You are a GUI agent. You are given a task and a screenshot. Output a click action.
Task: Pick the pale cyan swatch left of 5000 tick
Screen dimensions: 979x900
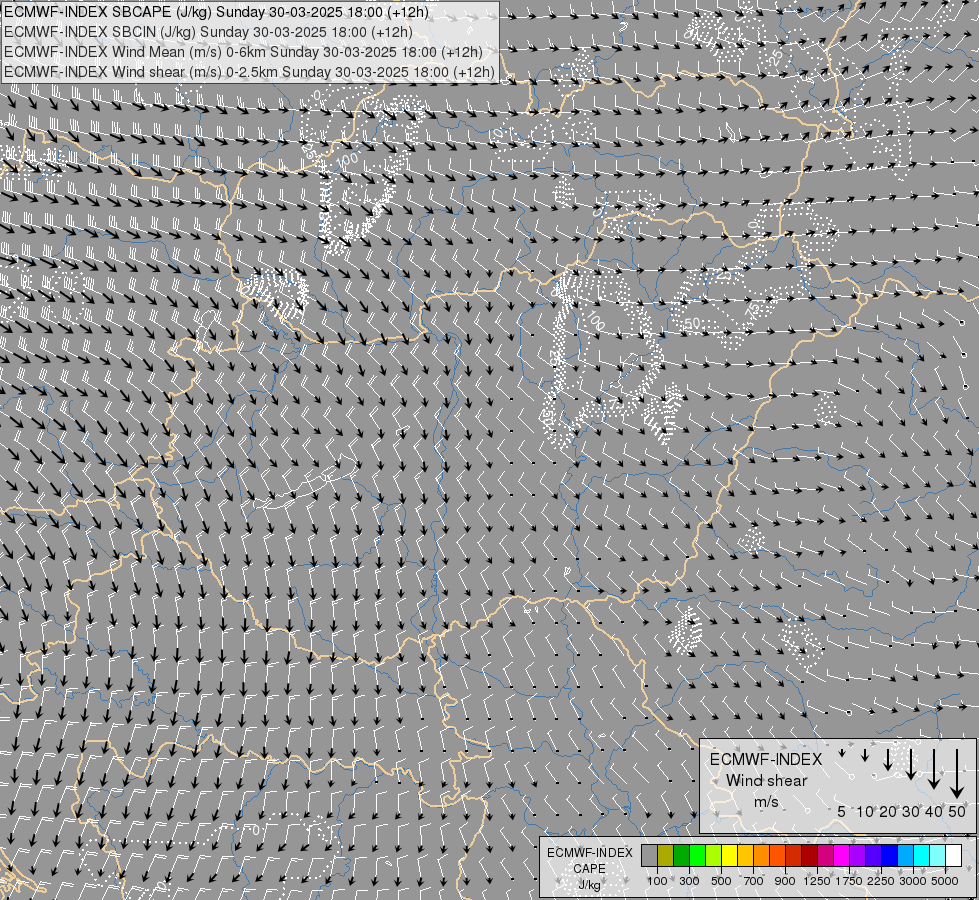[938, 855]
